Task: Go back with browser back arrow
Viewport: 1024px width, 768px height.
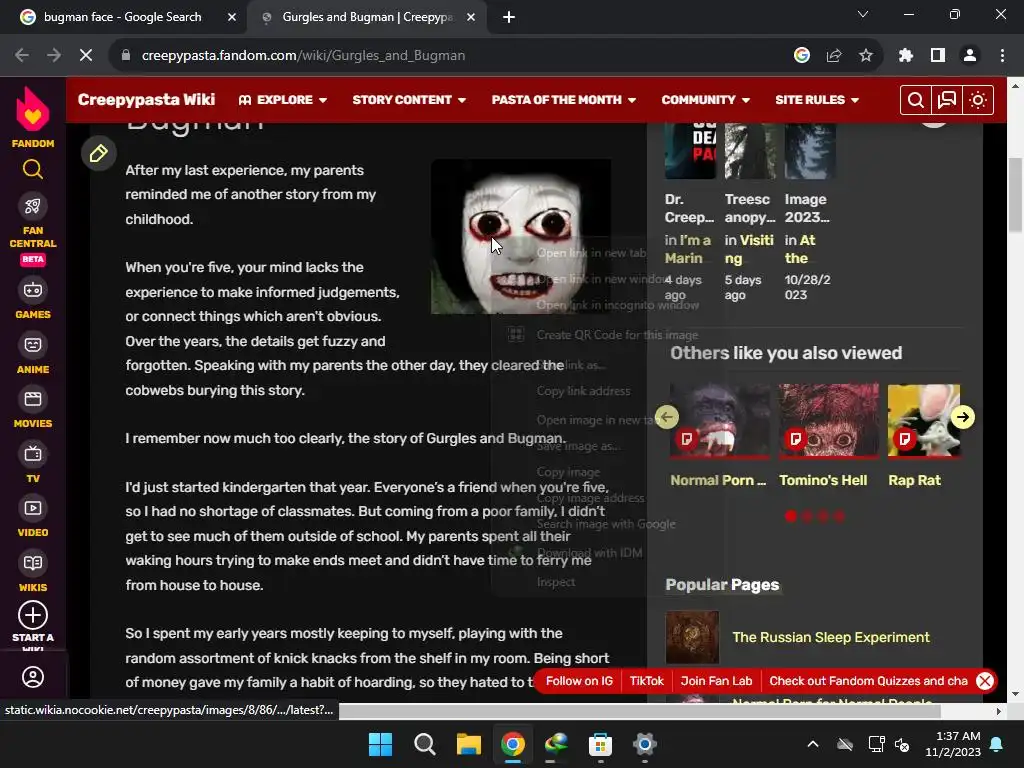Action: [22, 56]
